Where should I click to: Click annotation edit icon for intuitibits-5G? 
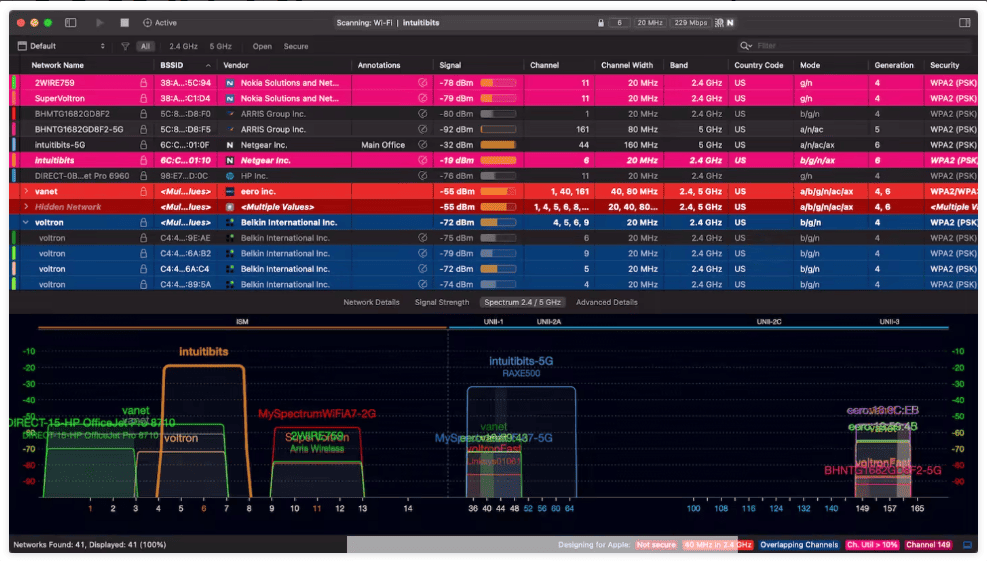pos(422,145)
